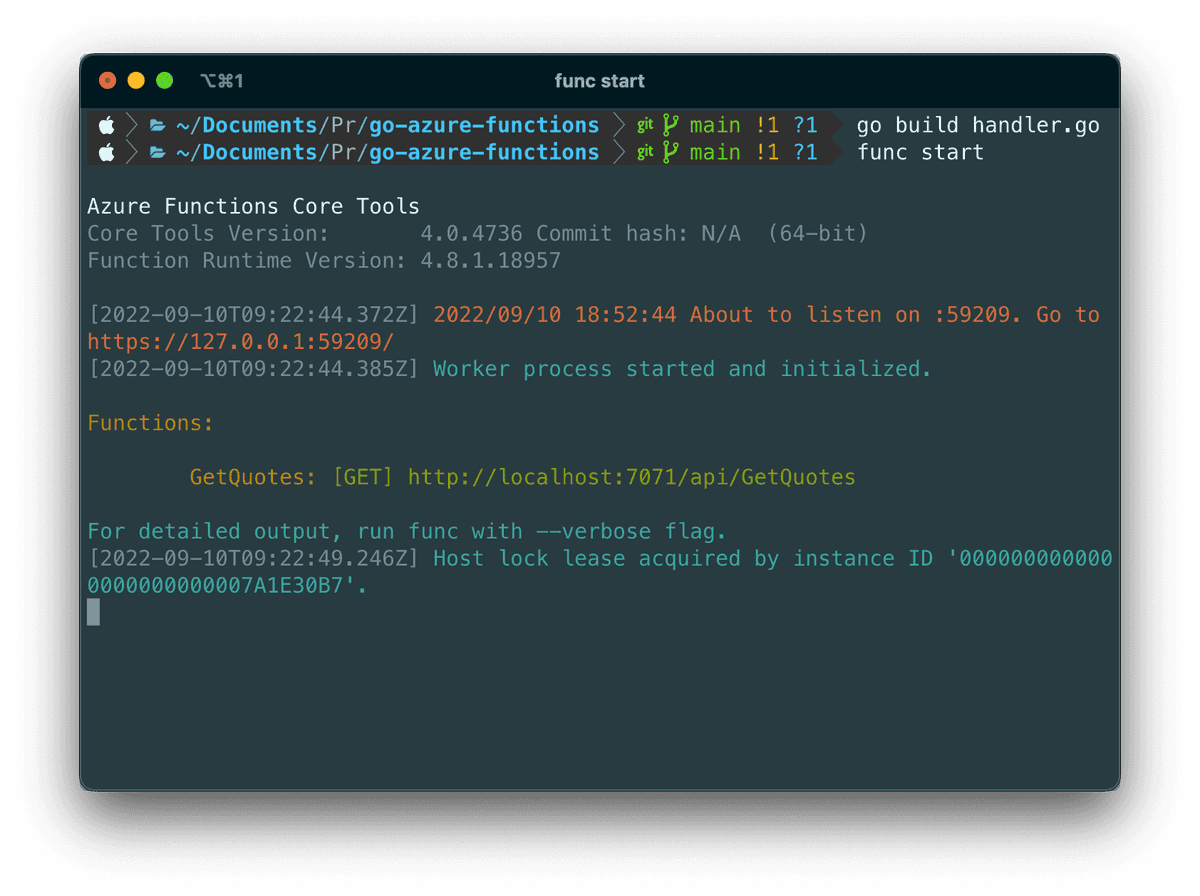The image size is (1200, 896).
Task: Open the localhost GetQuotes API URL
Action: click(631, 477)
